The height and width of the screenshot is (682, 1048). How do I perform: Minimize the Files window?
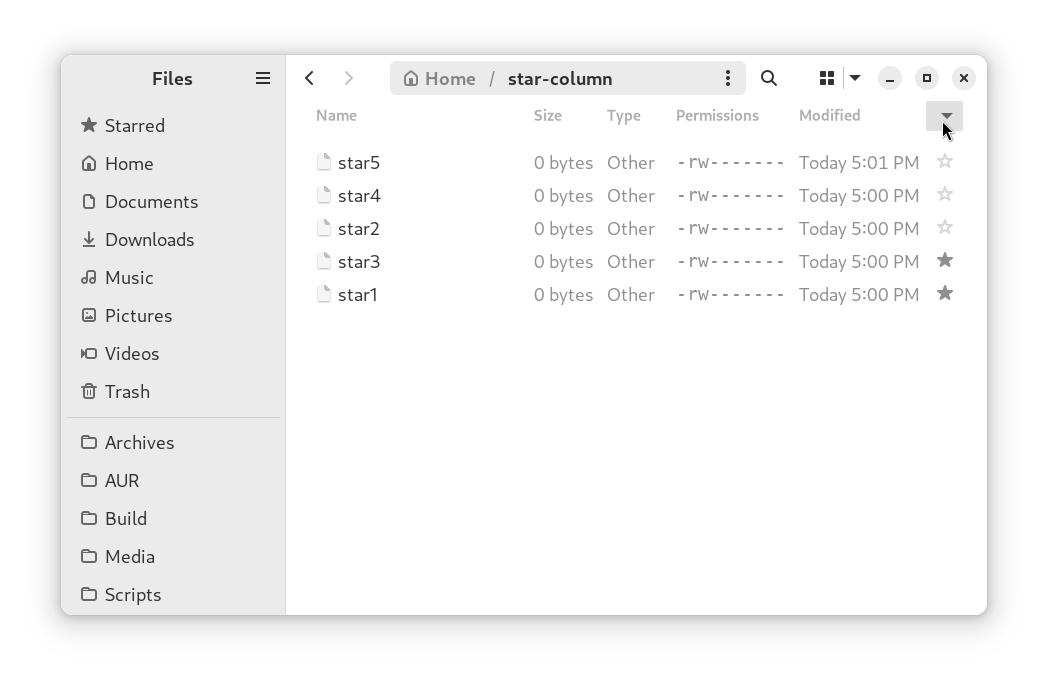890,78
